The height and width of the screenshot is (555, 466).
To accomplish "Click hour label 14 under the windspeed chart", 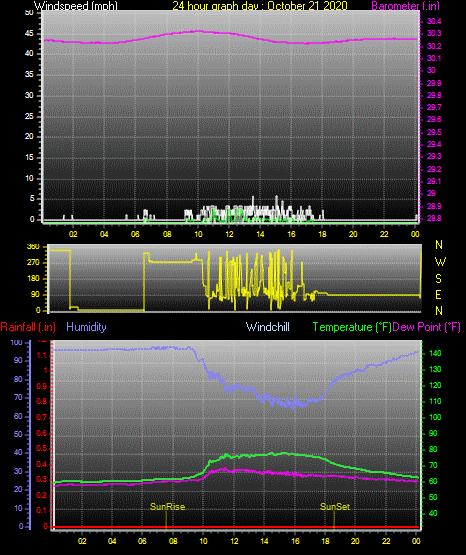I will point(260,234).
